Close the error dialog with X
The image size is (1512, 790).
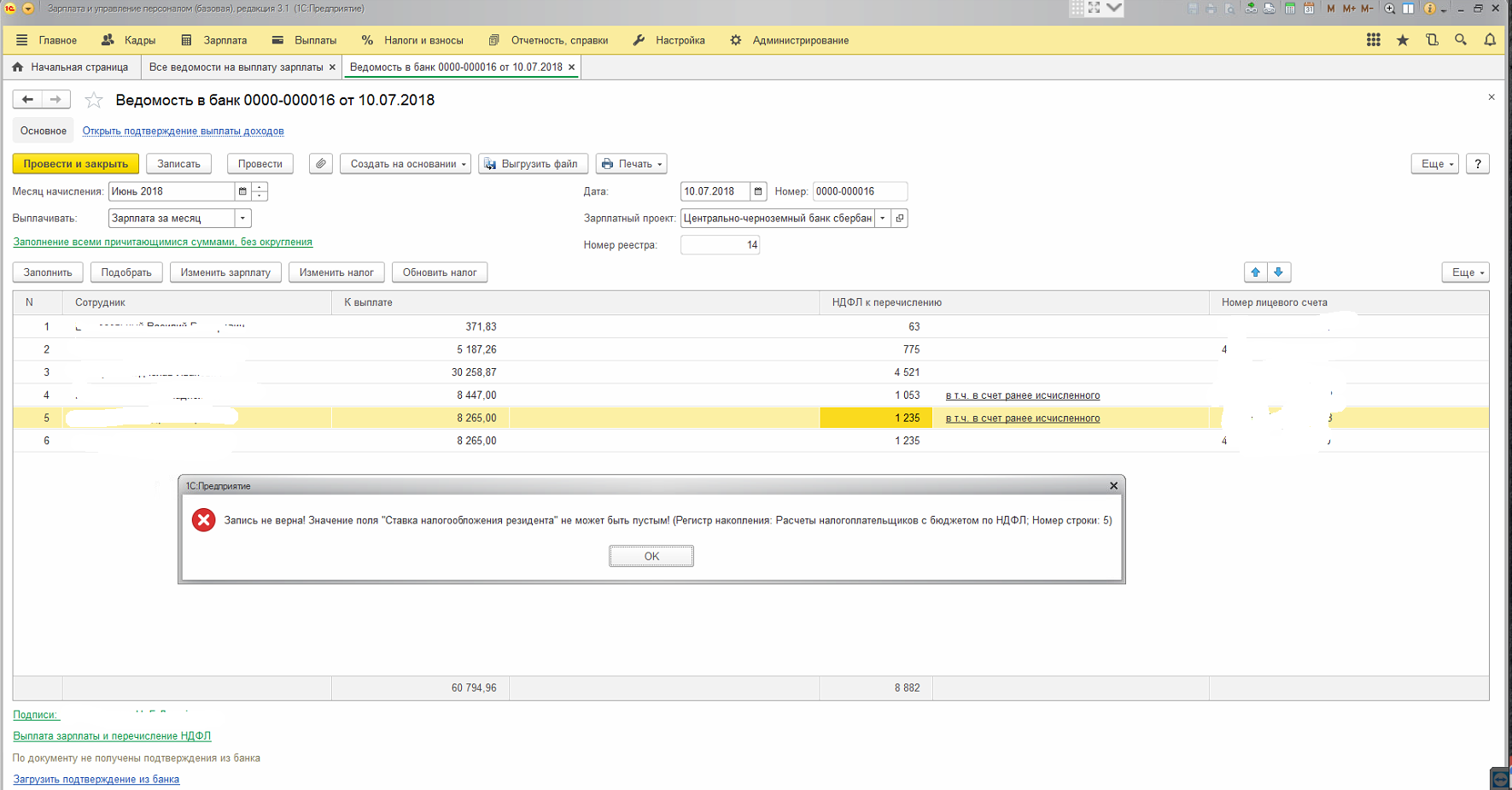coord(1113,486)
